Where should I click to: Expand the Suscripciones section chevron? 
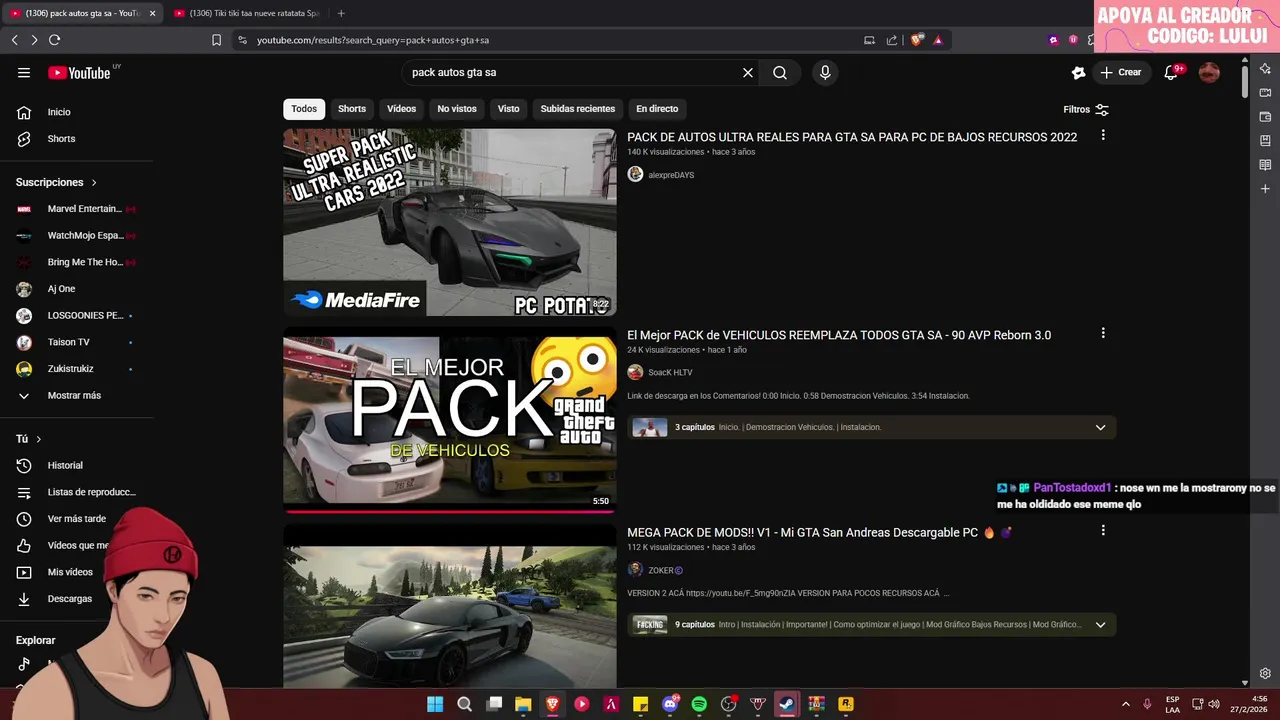point(94,183)
